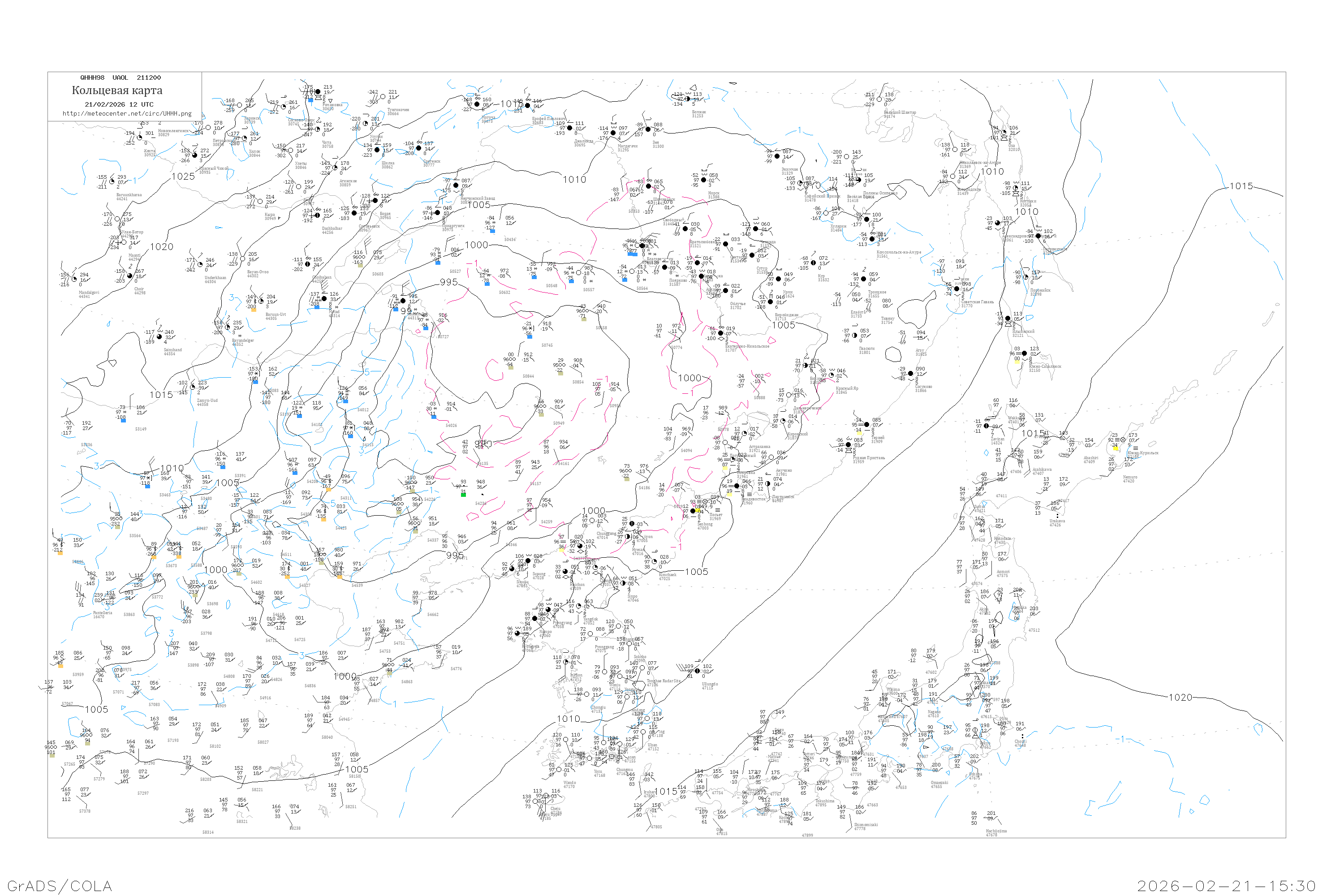Click the GrADS/COLA credit text

coord(60,886)
